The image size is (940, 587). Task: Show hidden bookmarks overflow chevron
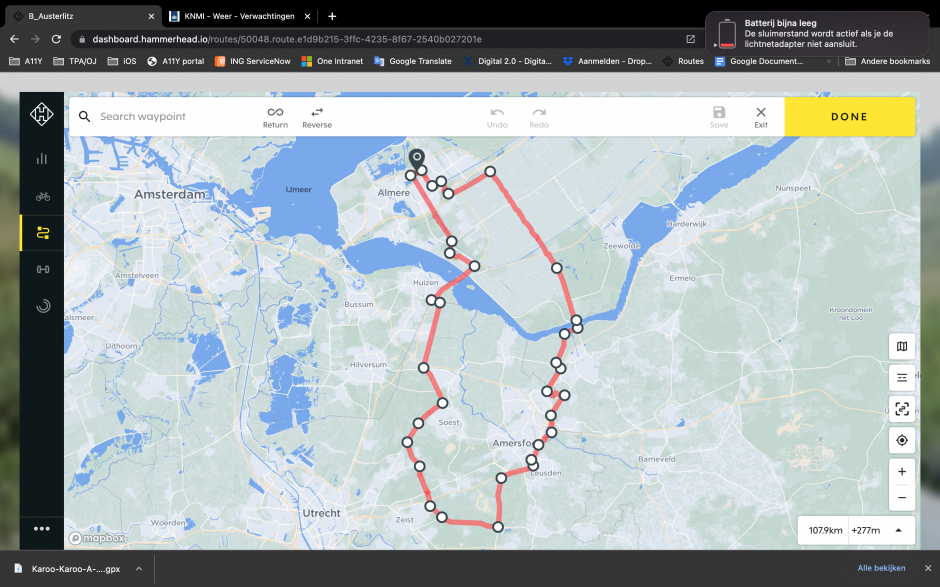click(x=829, y=61)
